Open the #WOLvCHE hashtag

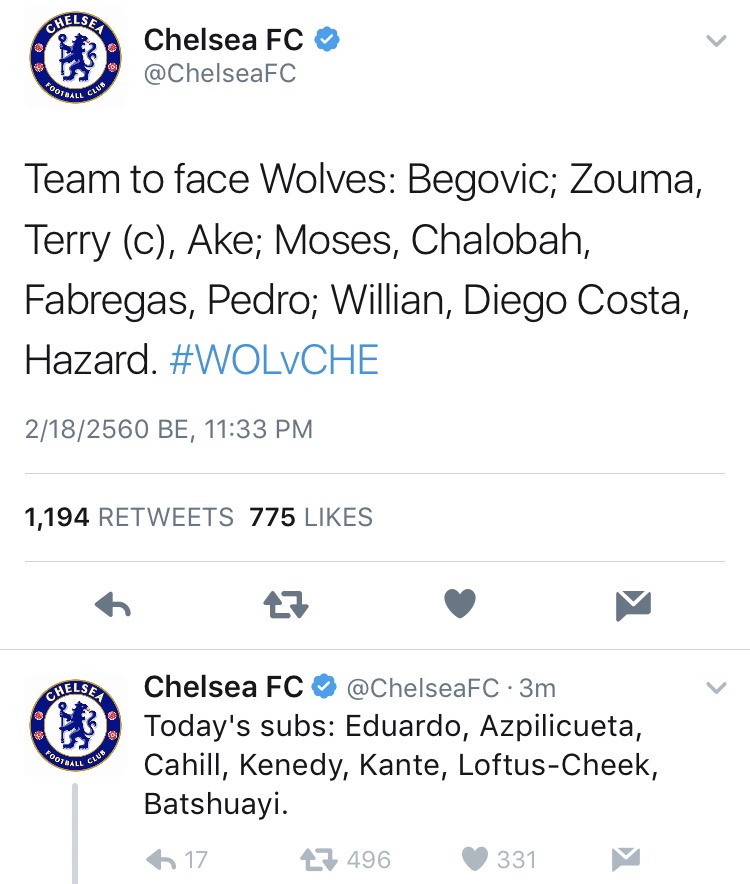coord(274,360)
